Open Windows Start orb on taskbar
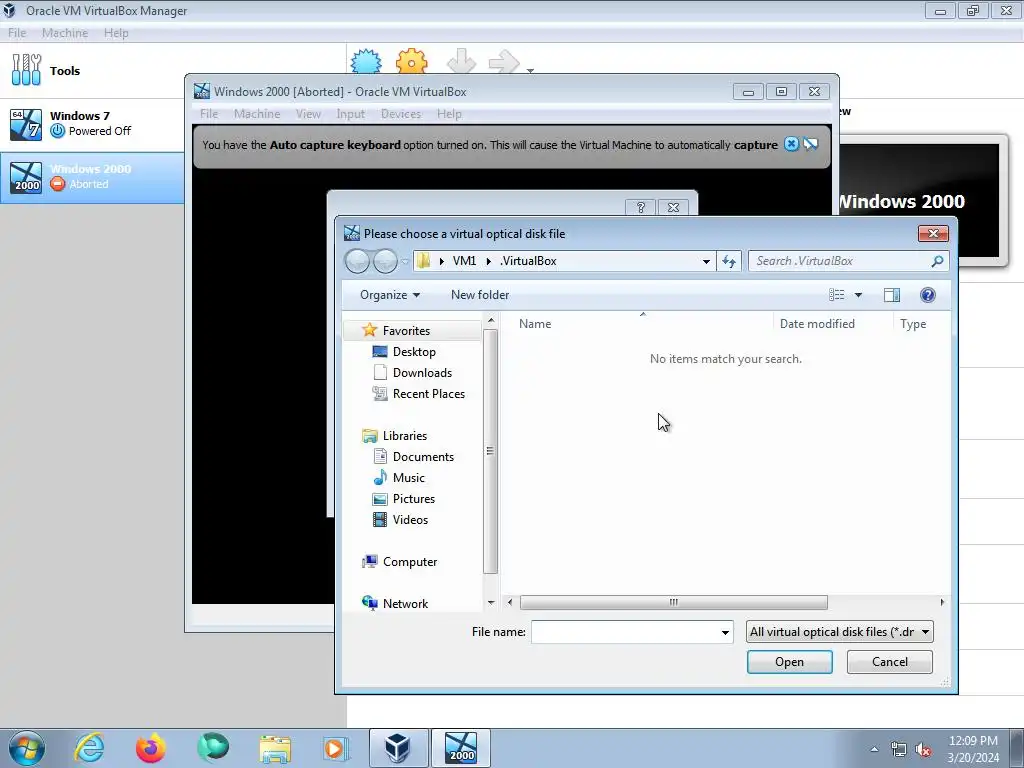Screen dimensions: 1024x768 pos(26,748)
